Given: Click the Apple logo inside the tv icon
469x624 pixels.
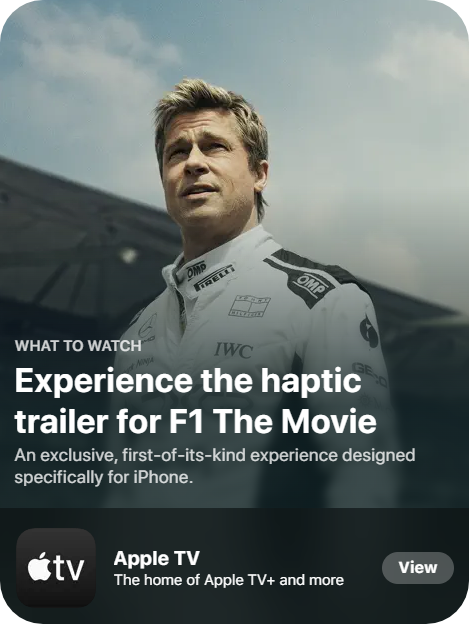Looking at the screenshot, I should [x=39, y=566].
